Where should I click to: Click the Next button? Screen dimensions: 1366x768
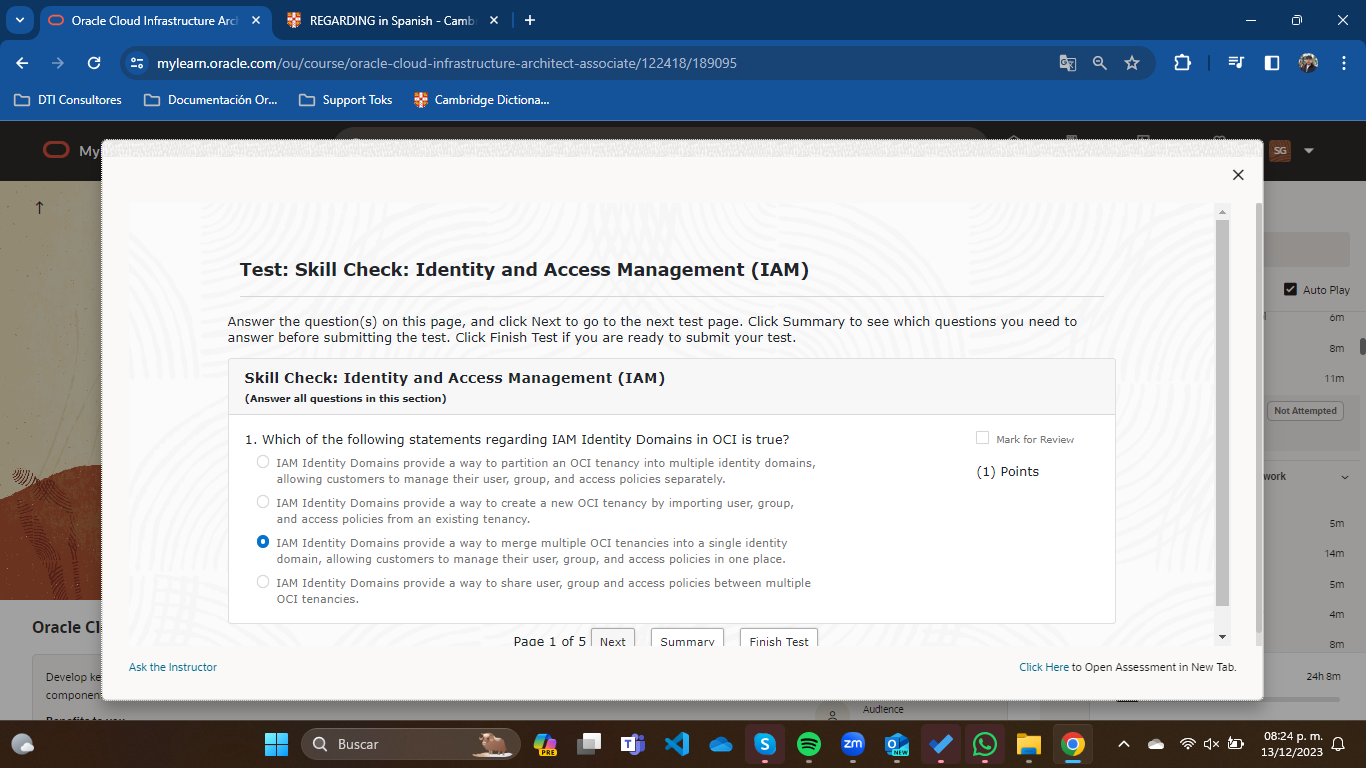(612, 640)
